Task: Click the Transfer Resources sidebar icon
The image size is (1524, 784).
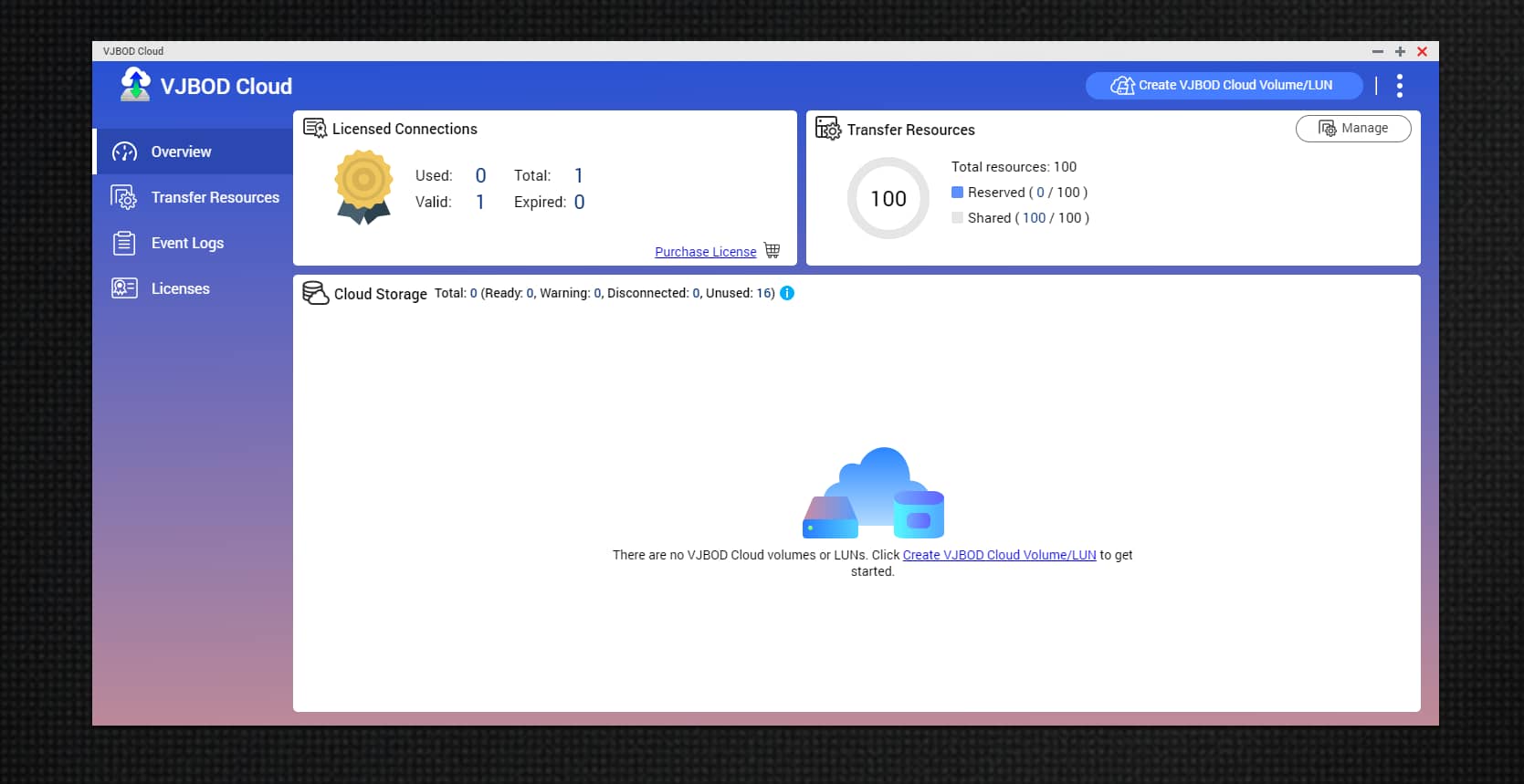Action: pyautogui.click(x=124, y=197)
